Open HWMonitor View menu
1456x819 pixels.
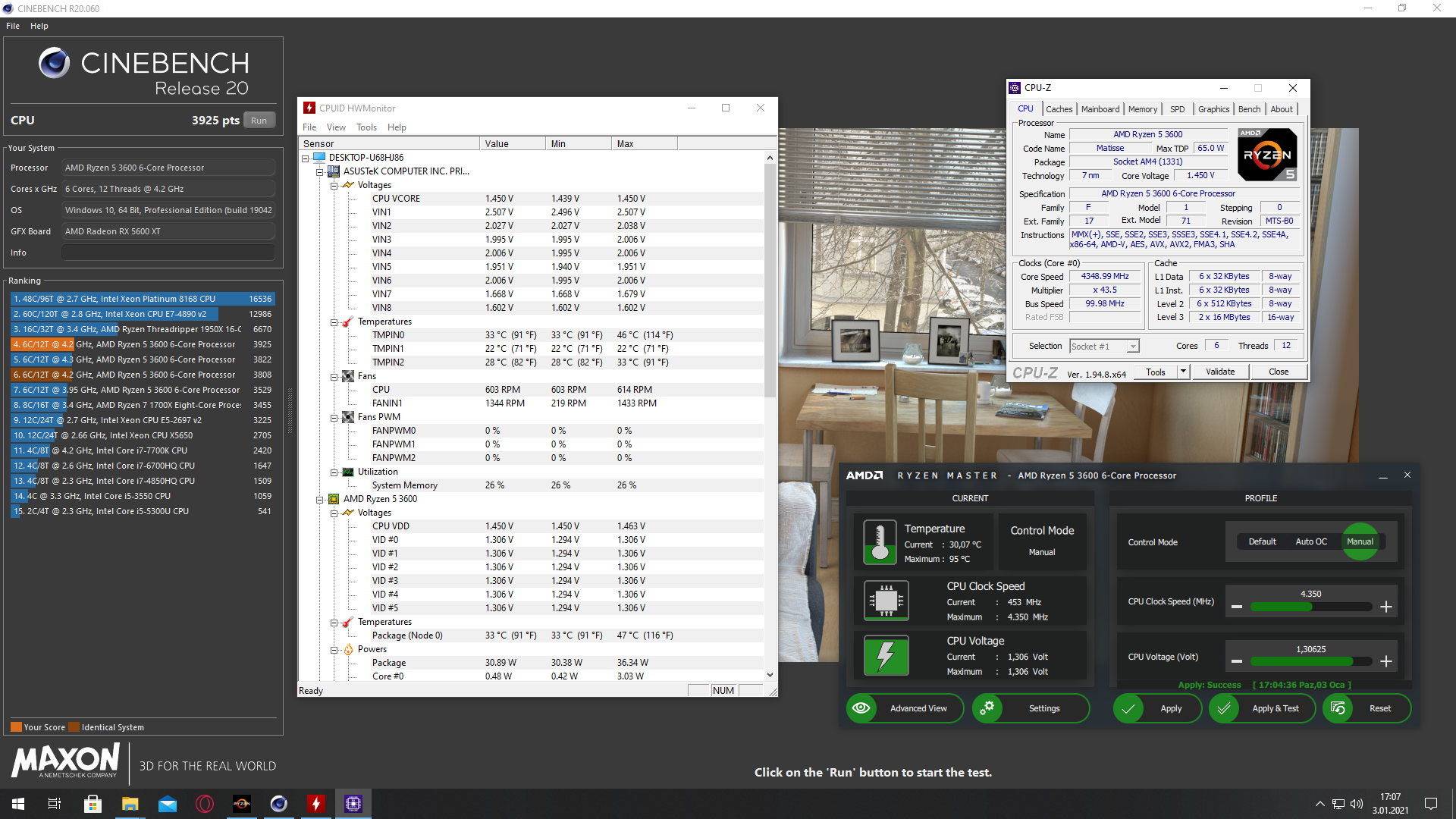pos(336,127)
